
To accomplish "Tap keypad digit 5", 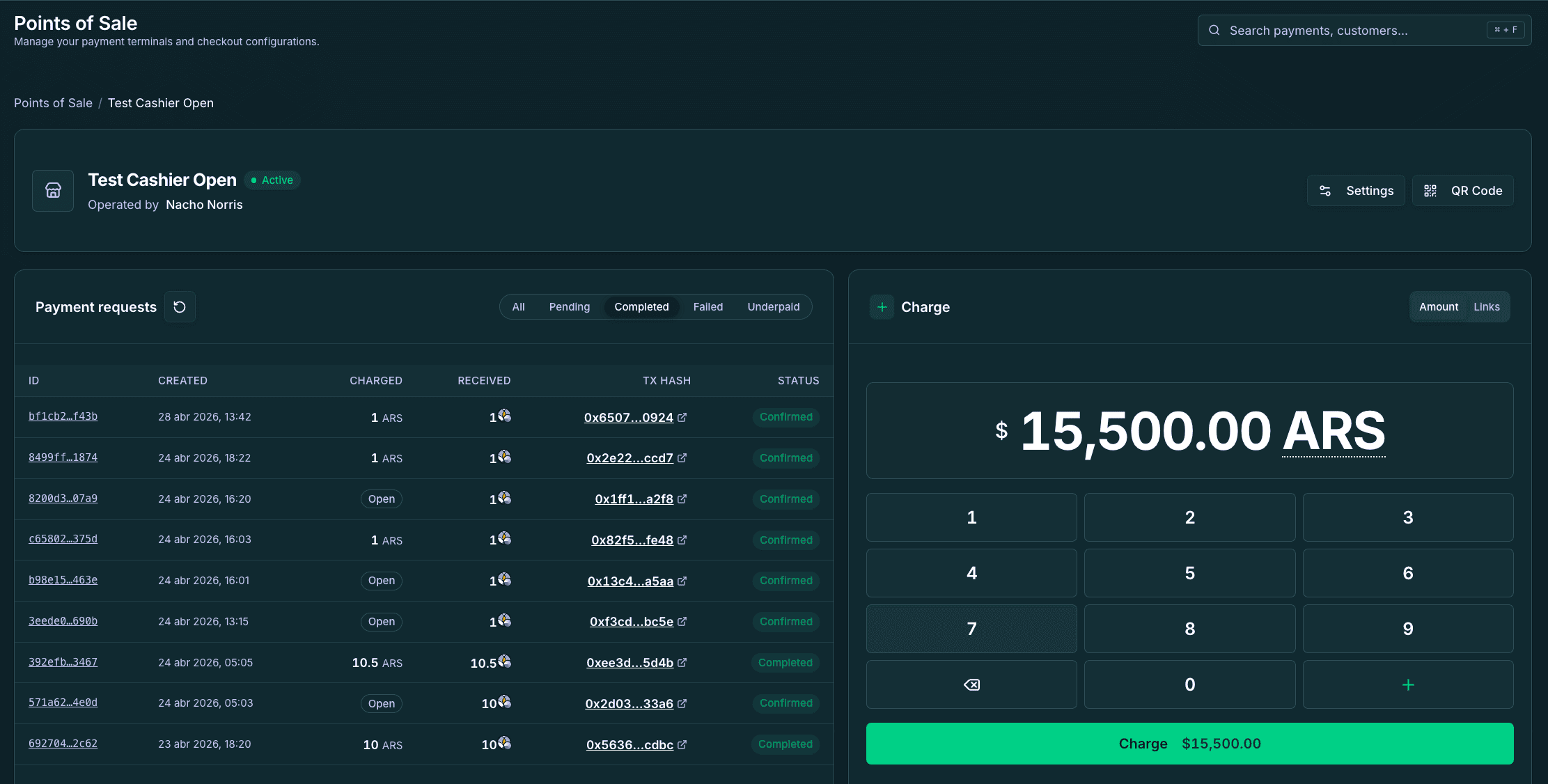I will tap(1189, 573).
